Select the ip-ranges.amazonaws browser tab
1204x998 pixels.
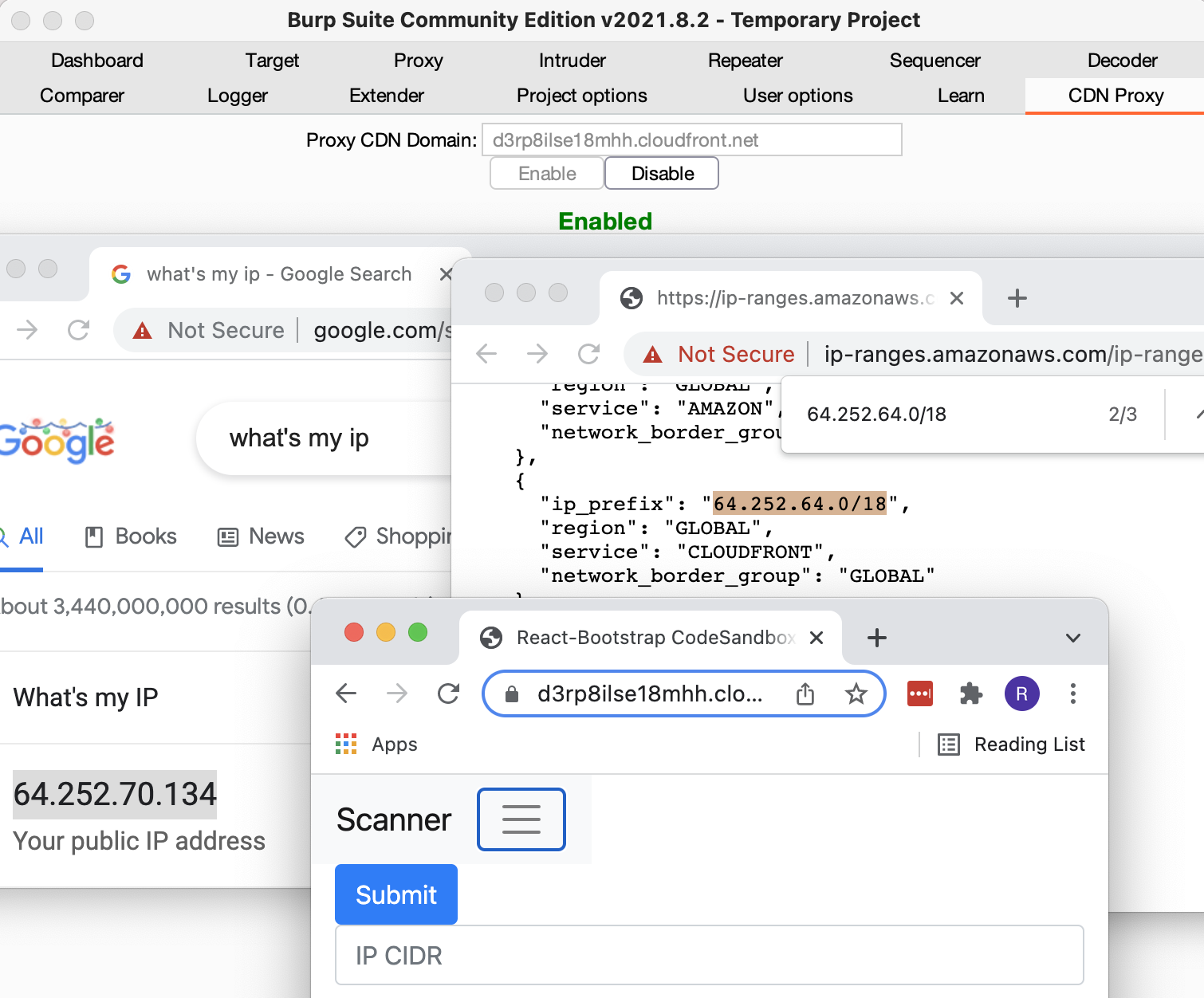pyautogui.click(x=789, y=298)
